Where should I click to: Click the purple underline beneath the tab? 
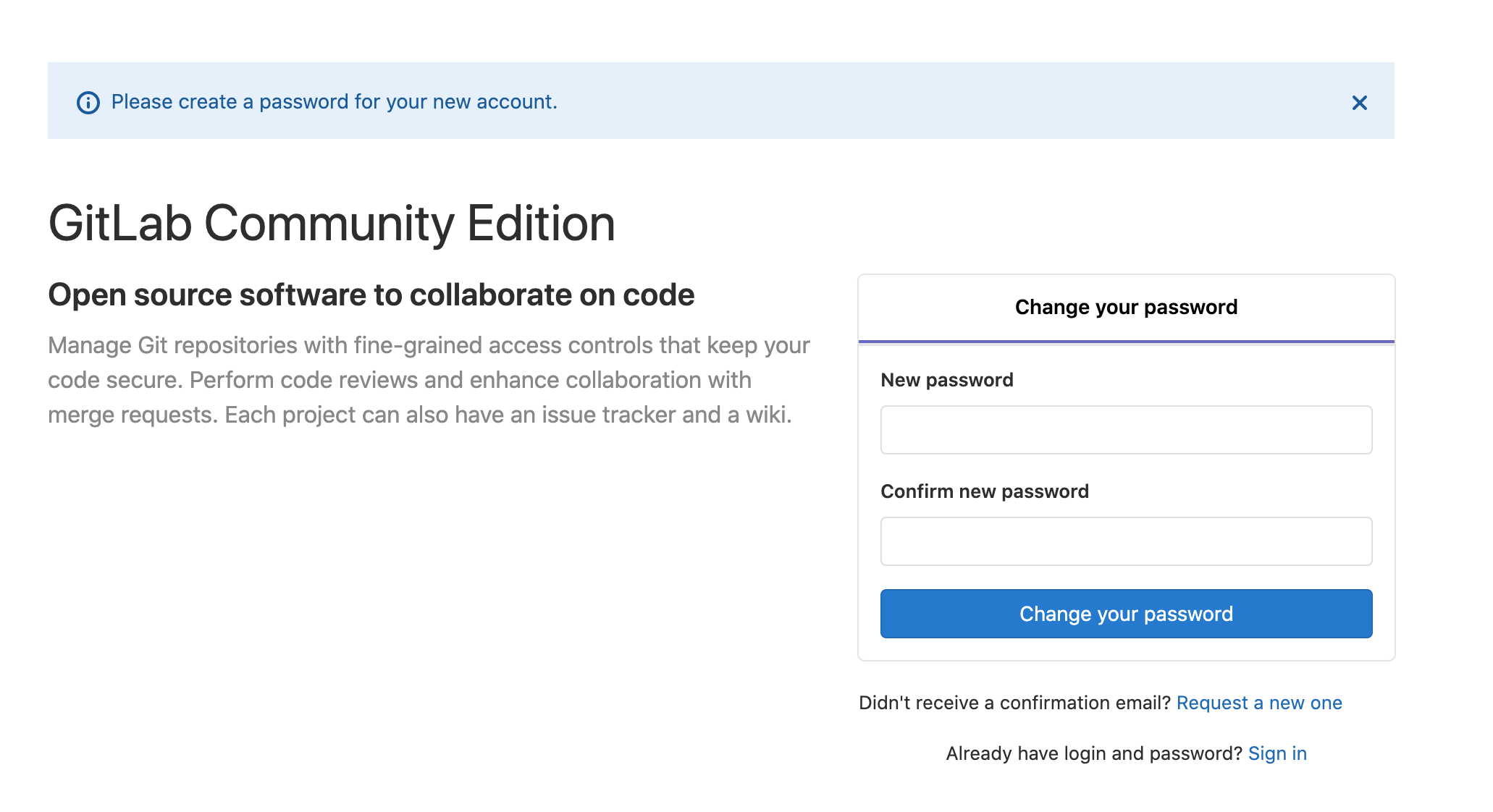(x=1126, y=341)
